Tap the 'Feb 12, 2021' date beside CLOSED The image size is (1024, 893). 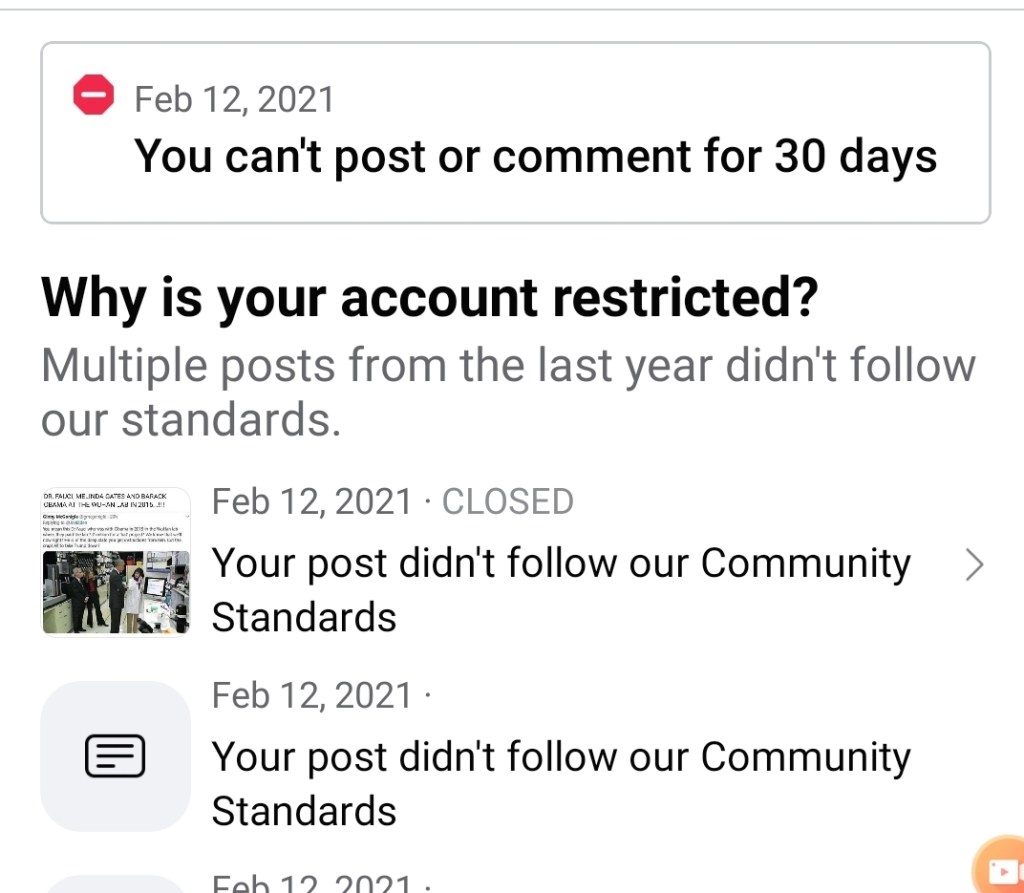311,501
